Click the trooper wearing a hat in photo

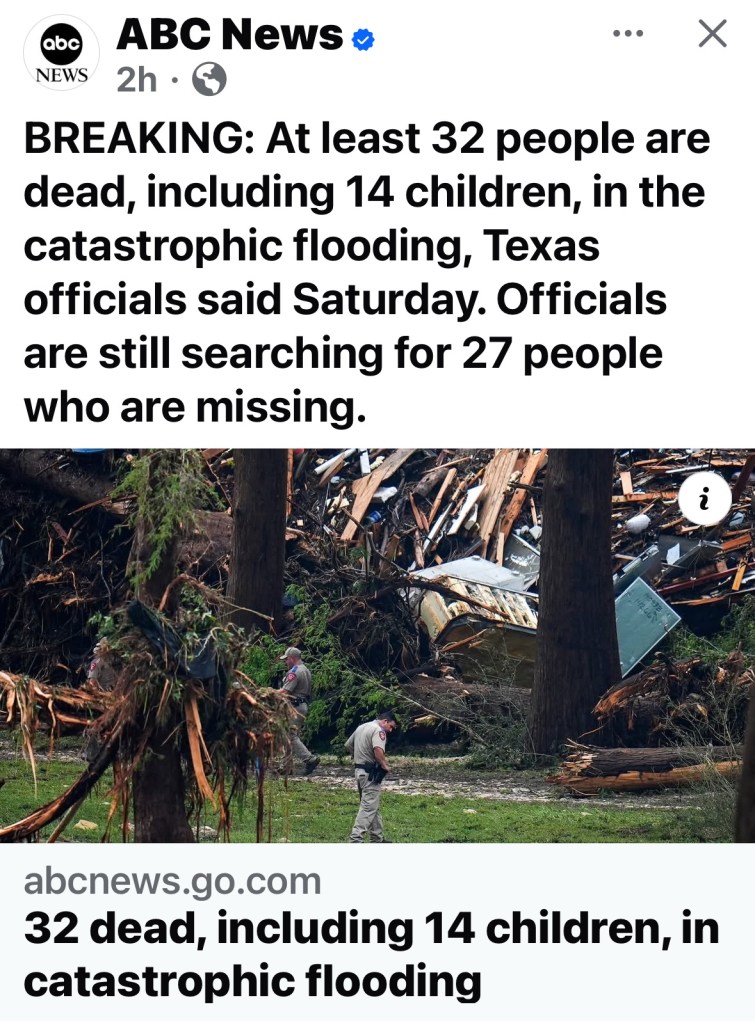[x=297, y=709]
